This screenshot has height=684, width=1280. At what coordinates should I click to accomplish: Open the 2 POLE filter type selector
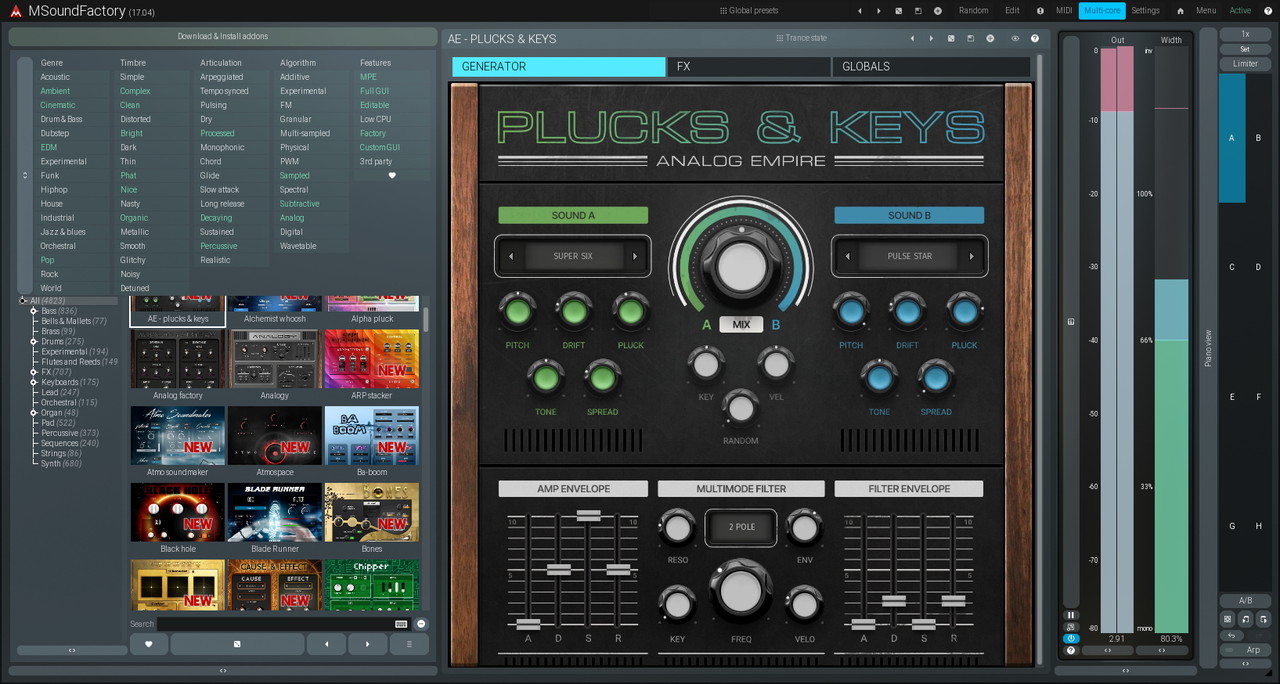point(740,527)
